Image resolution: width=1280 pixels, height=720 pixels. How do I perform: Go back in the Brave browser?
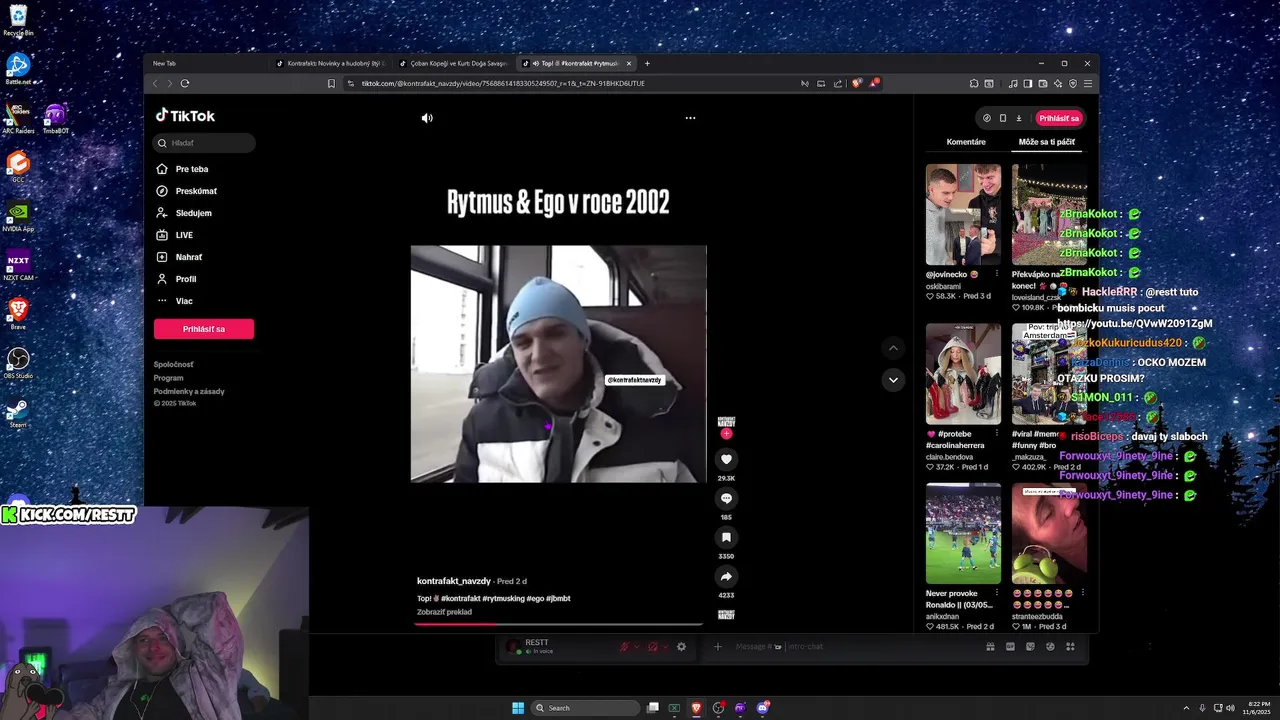point(155,83)
